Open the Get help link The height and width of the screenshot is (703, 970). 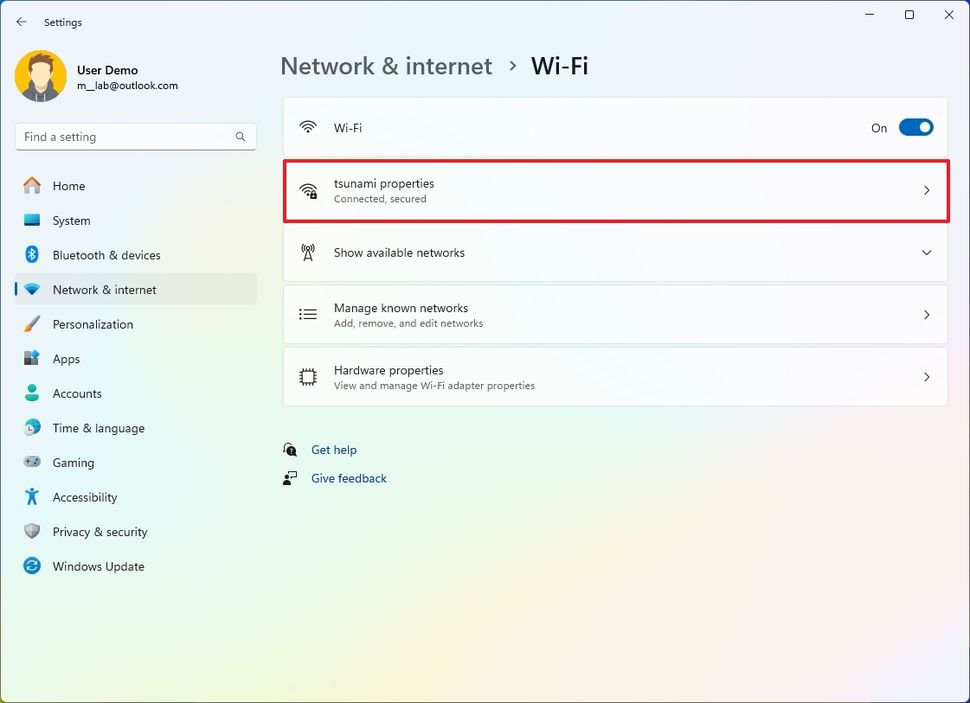(x=334, y=449)
